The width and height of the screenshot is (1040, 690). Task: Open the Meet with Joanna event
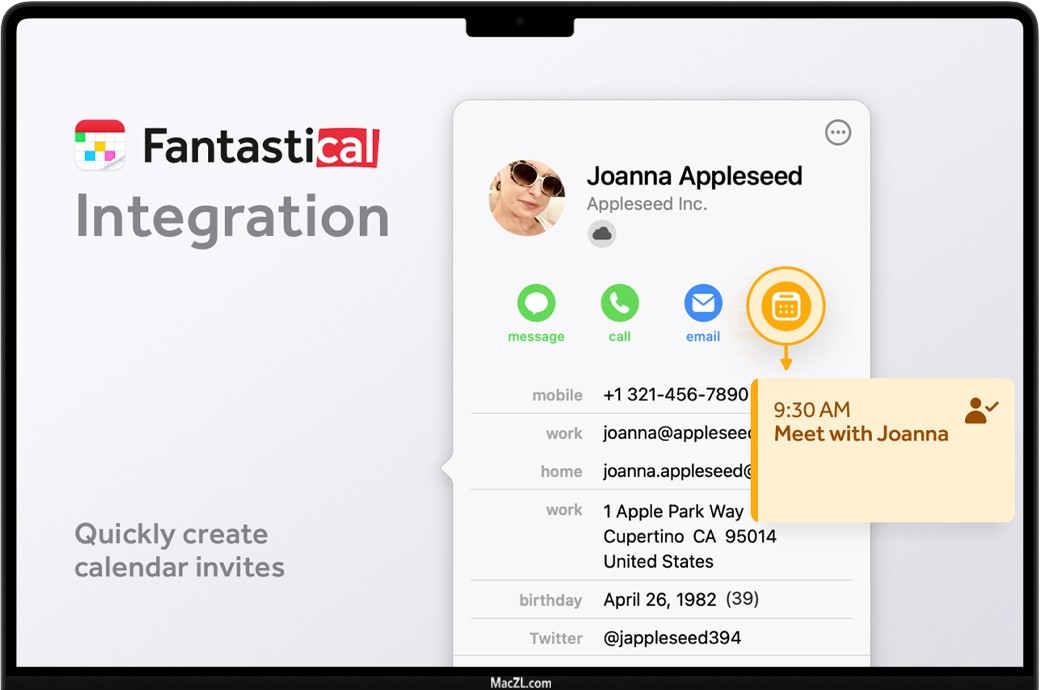[861, 434]
